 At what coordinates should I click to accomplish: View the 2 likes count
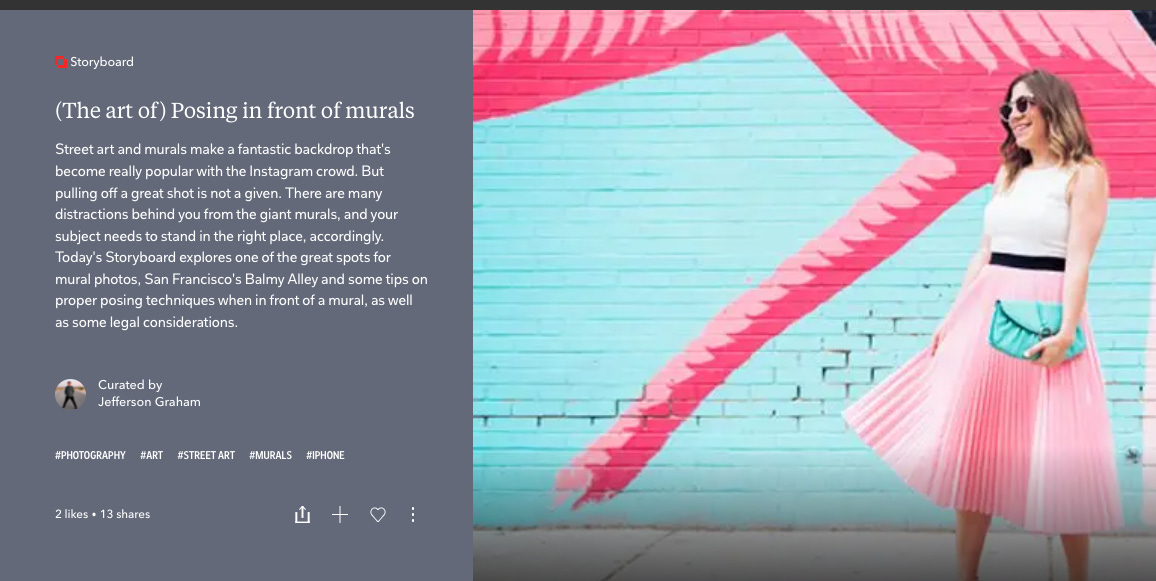(x=72, y=515)
